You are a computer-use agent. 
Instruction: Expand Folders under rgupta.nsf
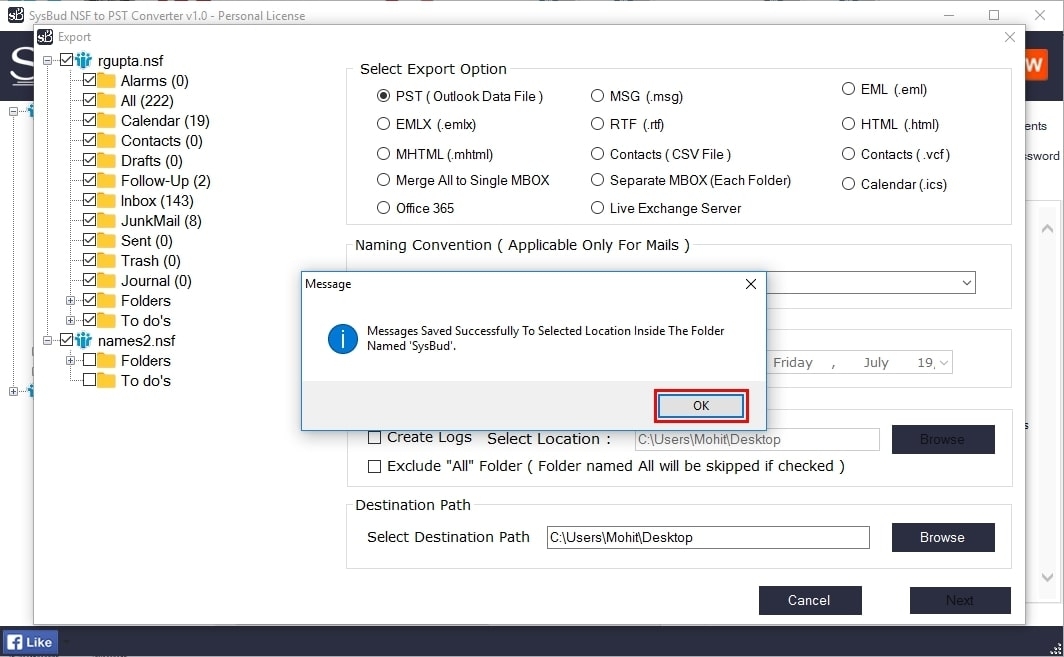(70, 300)
